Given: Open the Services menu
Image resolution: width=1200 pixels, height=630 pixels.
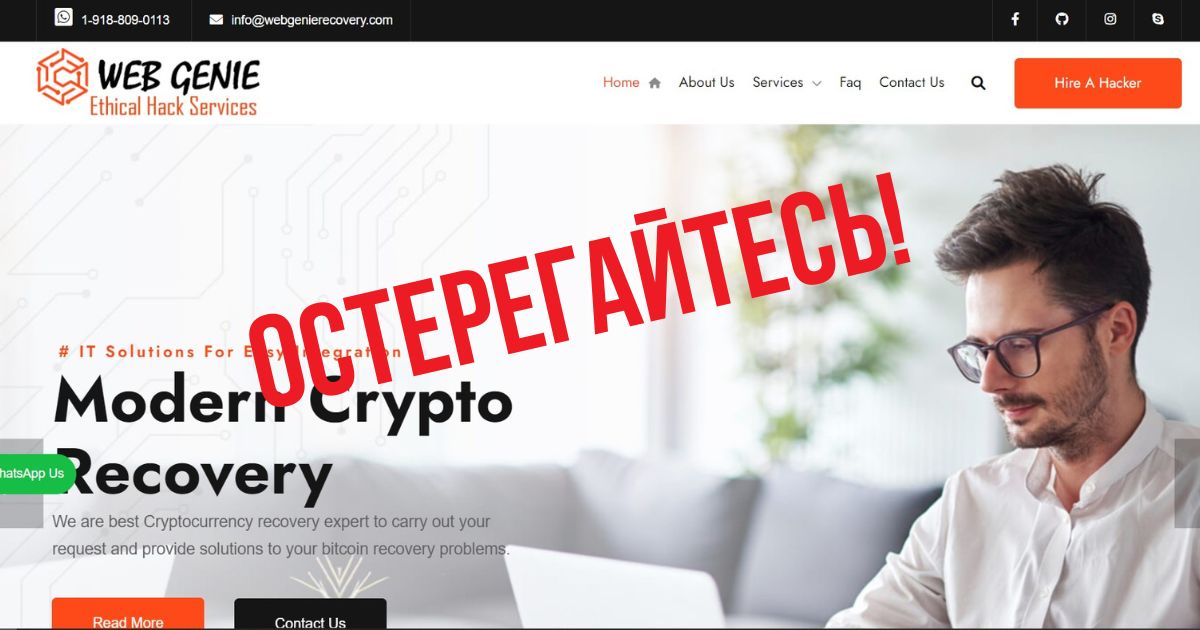Looking at the screenshot, I should tap(778, 83).
